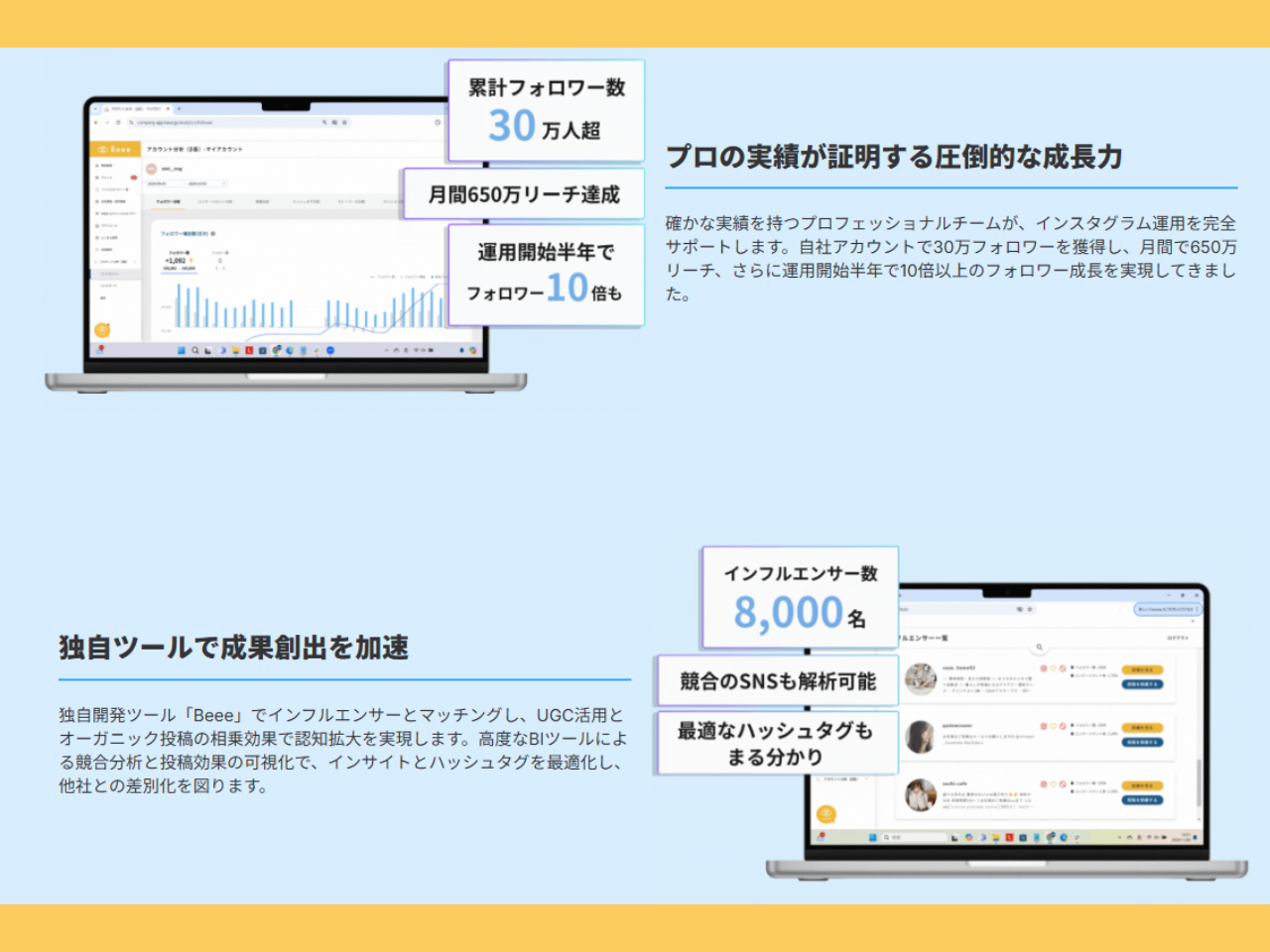Click the yellow 詳細を見る button on the first influencer
The height and width of the screenshot is (952, 1270).
tap(1142, 669)
